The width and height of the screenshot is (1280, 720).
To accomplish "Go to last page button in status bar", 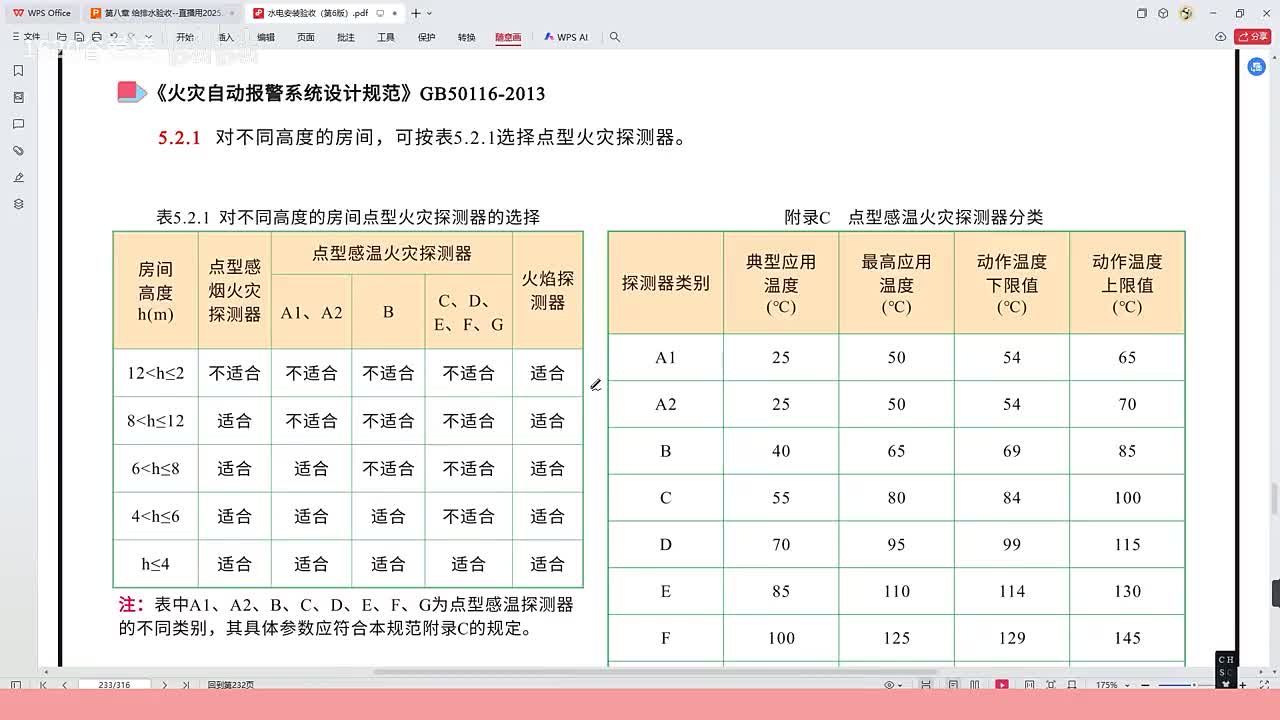I will click(x=186, y=685).
